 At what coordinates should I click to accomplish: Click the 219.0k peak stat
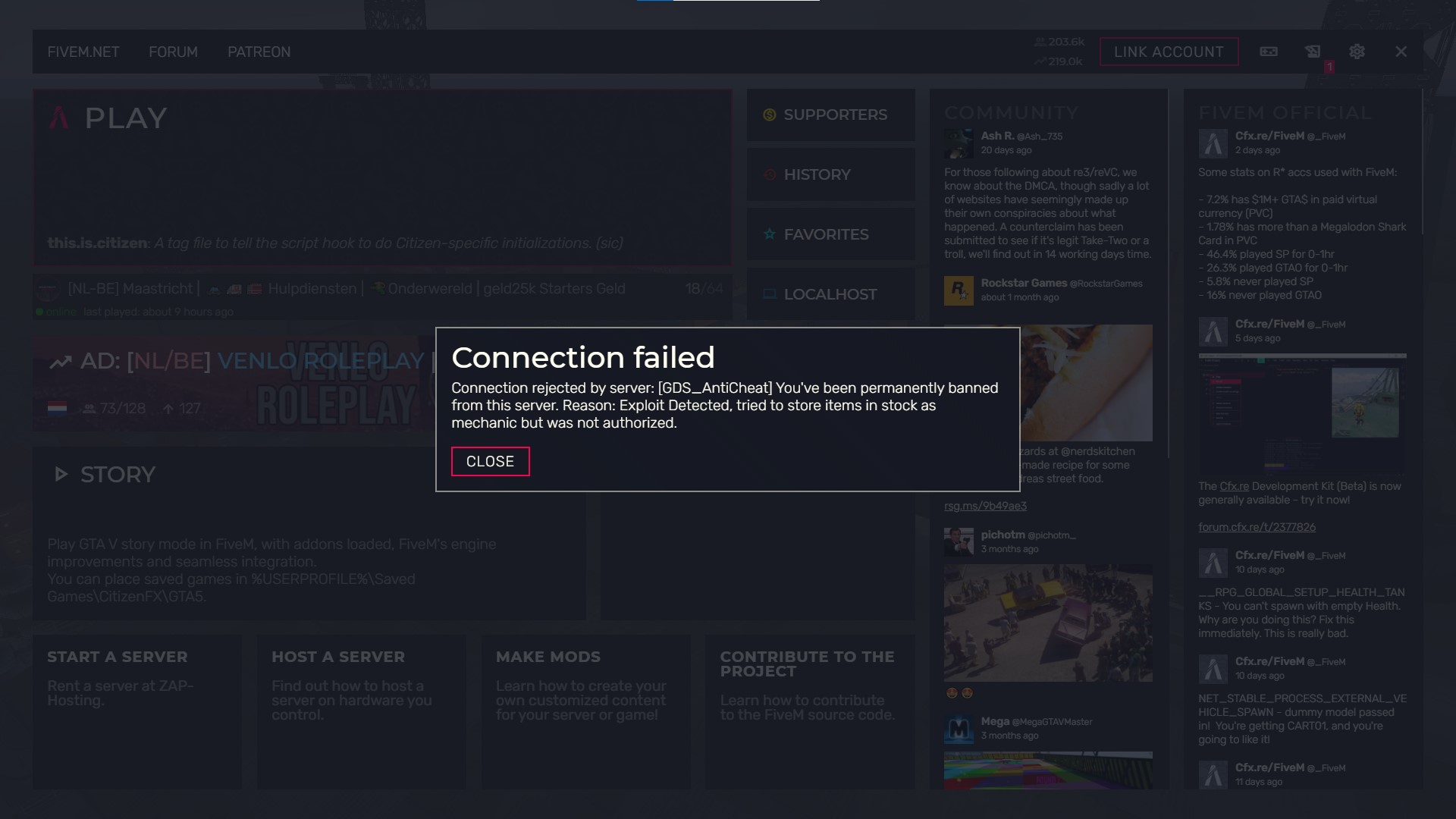(1058, 61)
